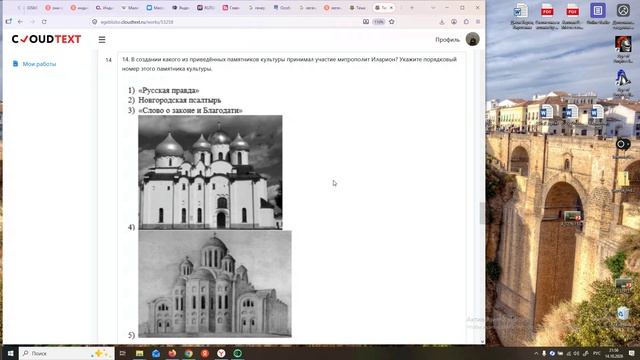Viewport: 640px width, 360px height.
Task: Click the question 14 text
Action: 289,64
